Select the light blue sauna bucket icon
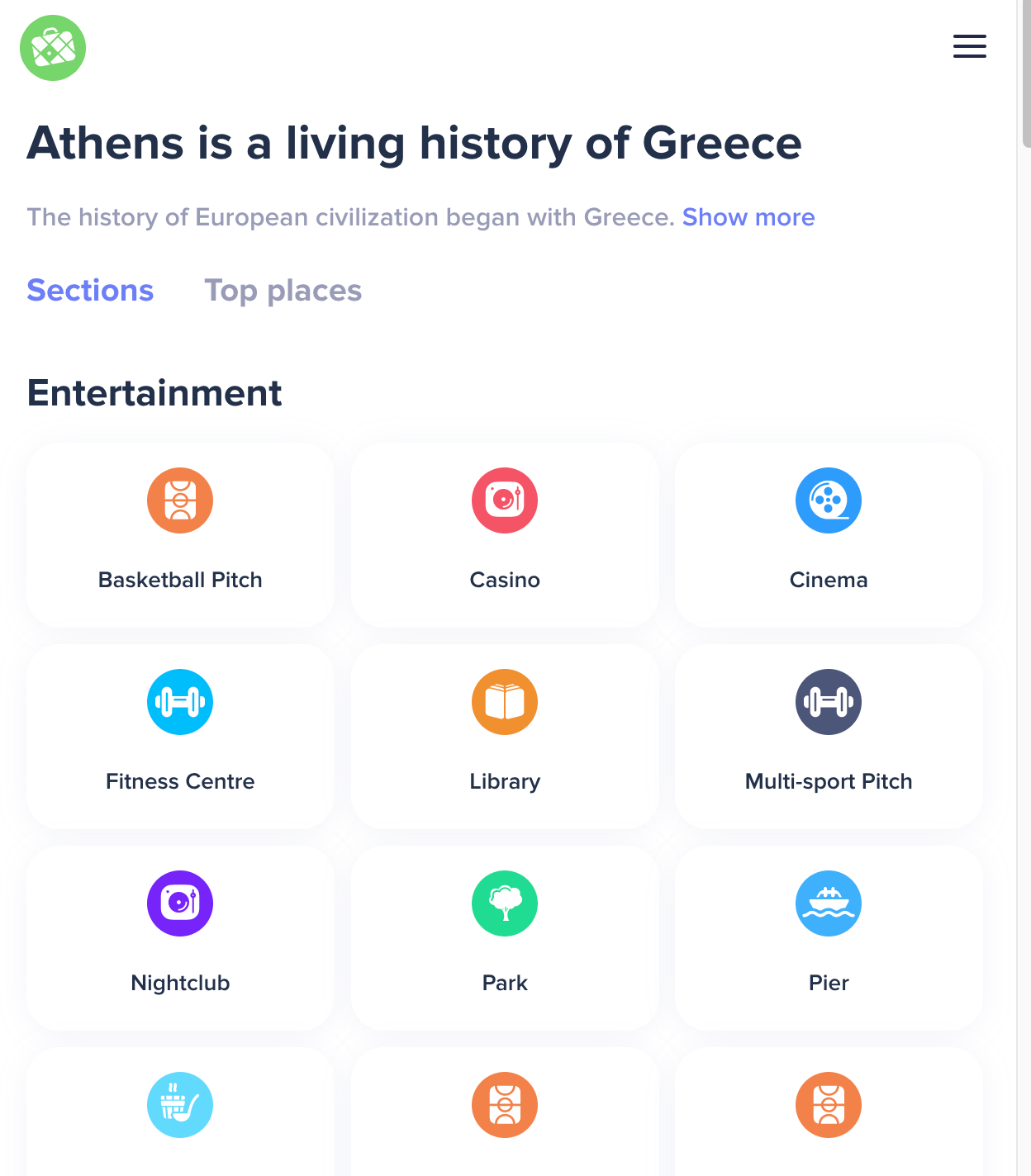Image resolution: width=1031 pixels, height=1176 pixels. pyautogui.click(x=180, y=1105)
